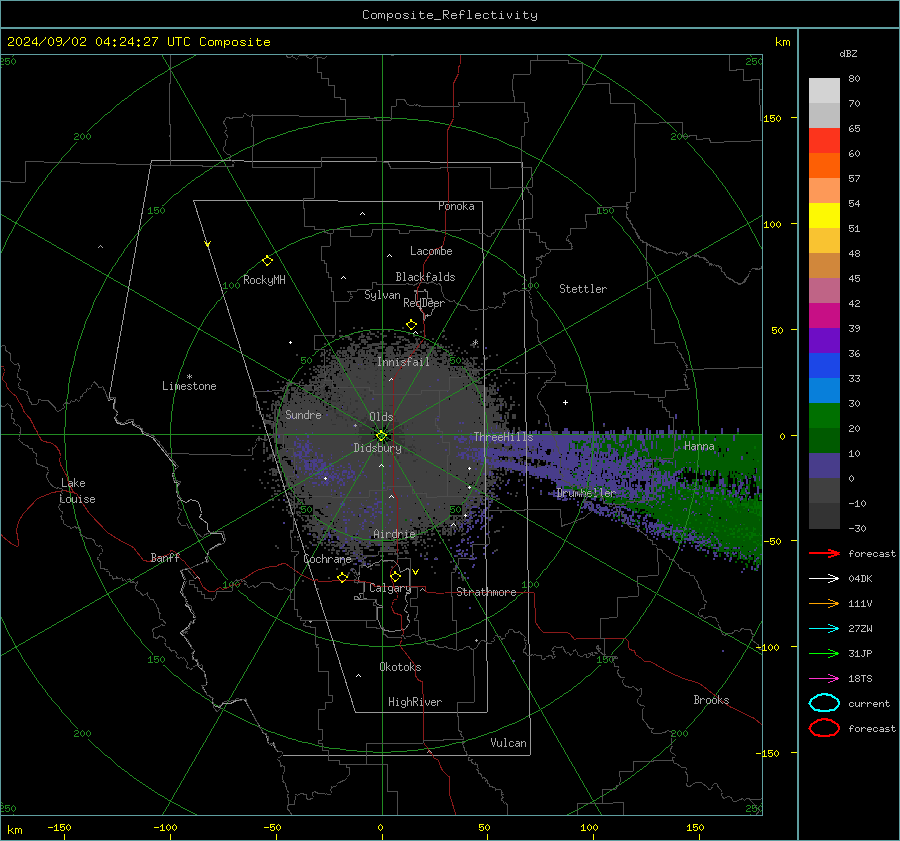900x841 pixels.
Task: Click the Lake Louise label
Action: click(77, 491)
